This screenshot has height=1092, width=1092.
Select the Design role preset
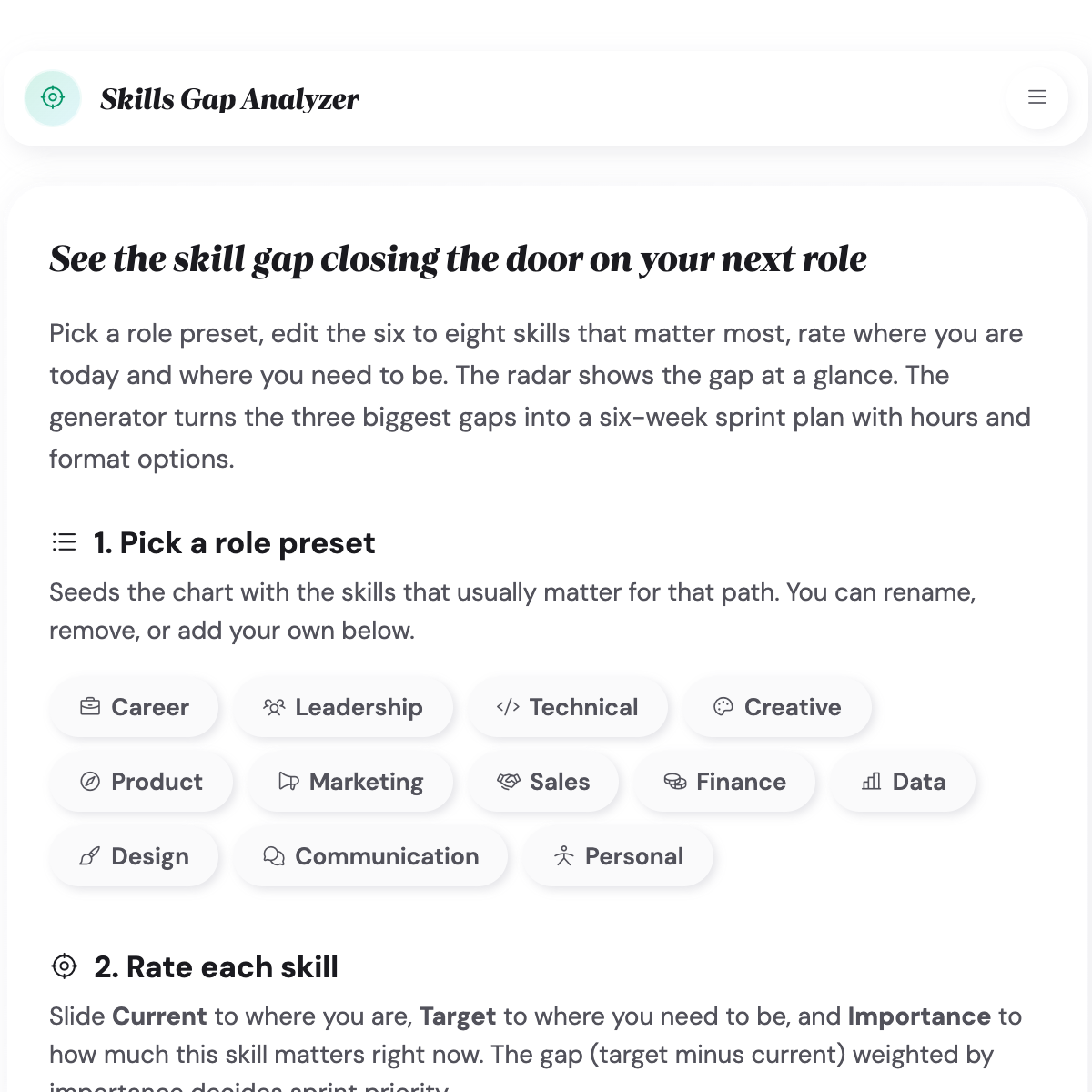[135, 856]
